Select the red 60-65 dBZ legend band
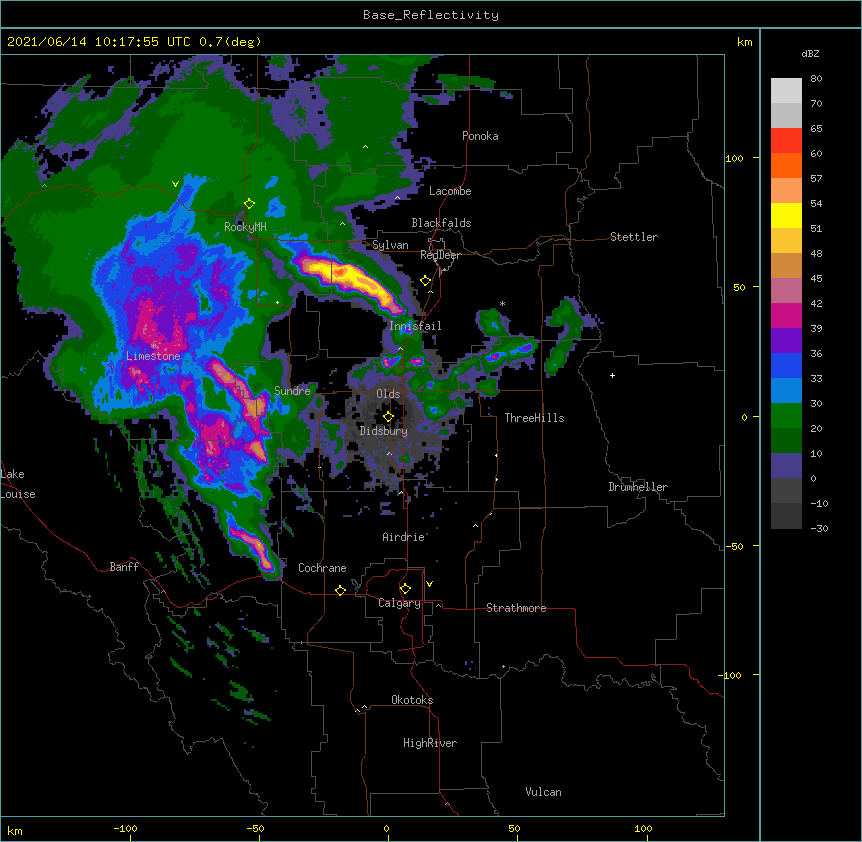The height and width of the screenshot is (842, 862). point(786,141)
